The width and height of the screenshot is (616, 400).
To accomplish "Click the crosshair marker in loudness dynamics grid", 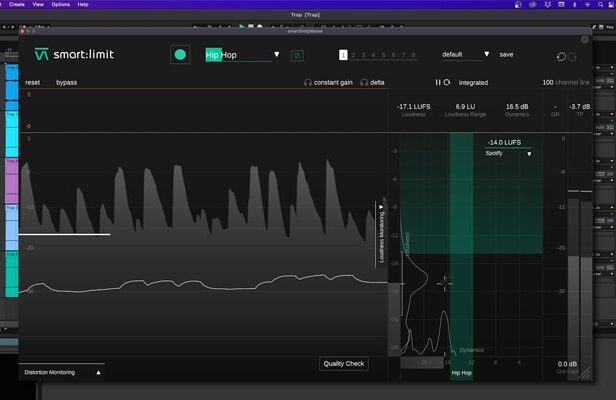I will pos(445,283).
